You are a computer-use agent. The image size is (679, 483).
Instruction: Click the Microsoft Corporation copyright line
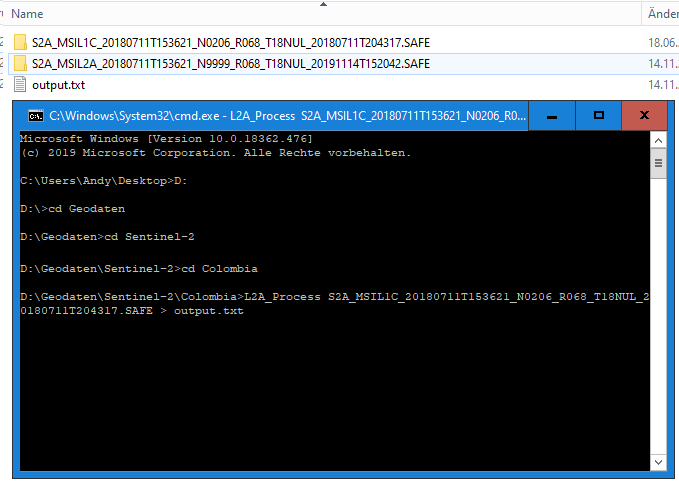[x=215, y=152]
